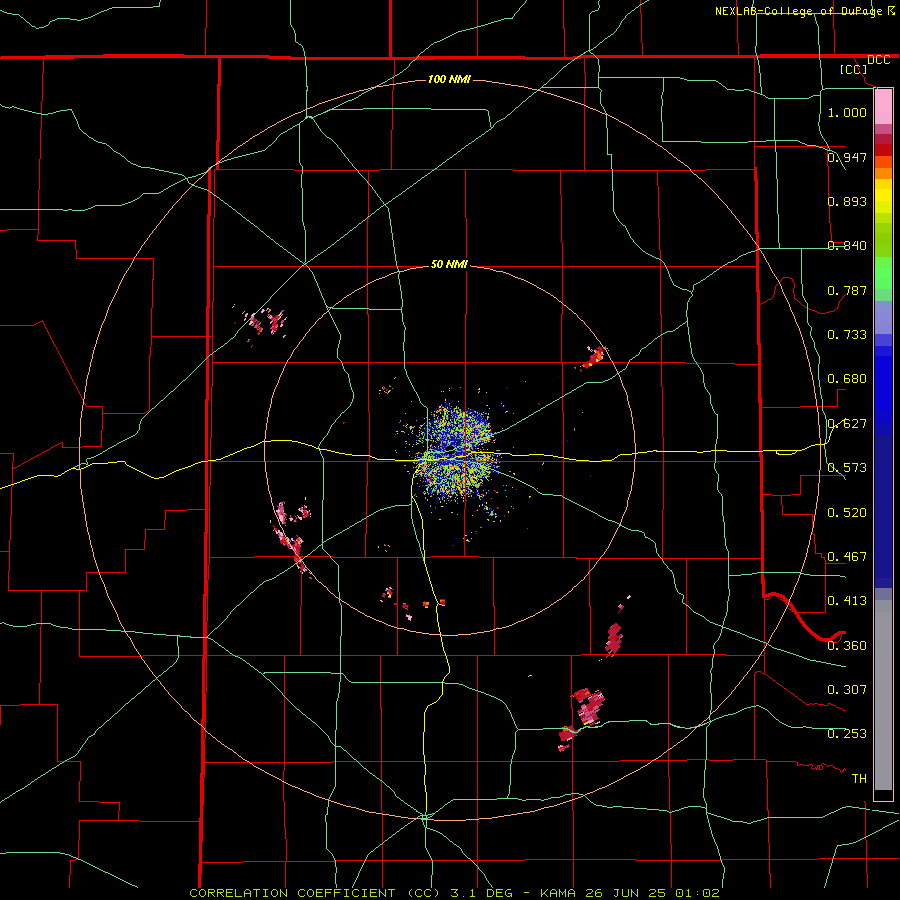Image resolution: width=900 pixels, height=900 pixels.
Task: Click the echo cluster in the northwest
Action: (x=265, y=321)
